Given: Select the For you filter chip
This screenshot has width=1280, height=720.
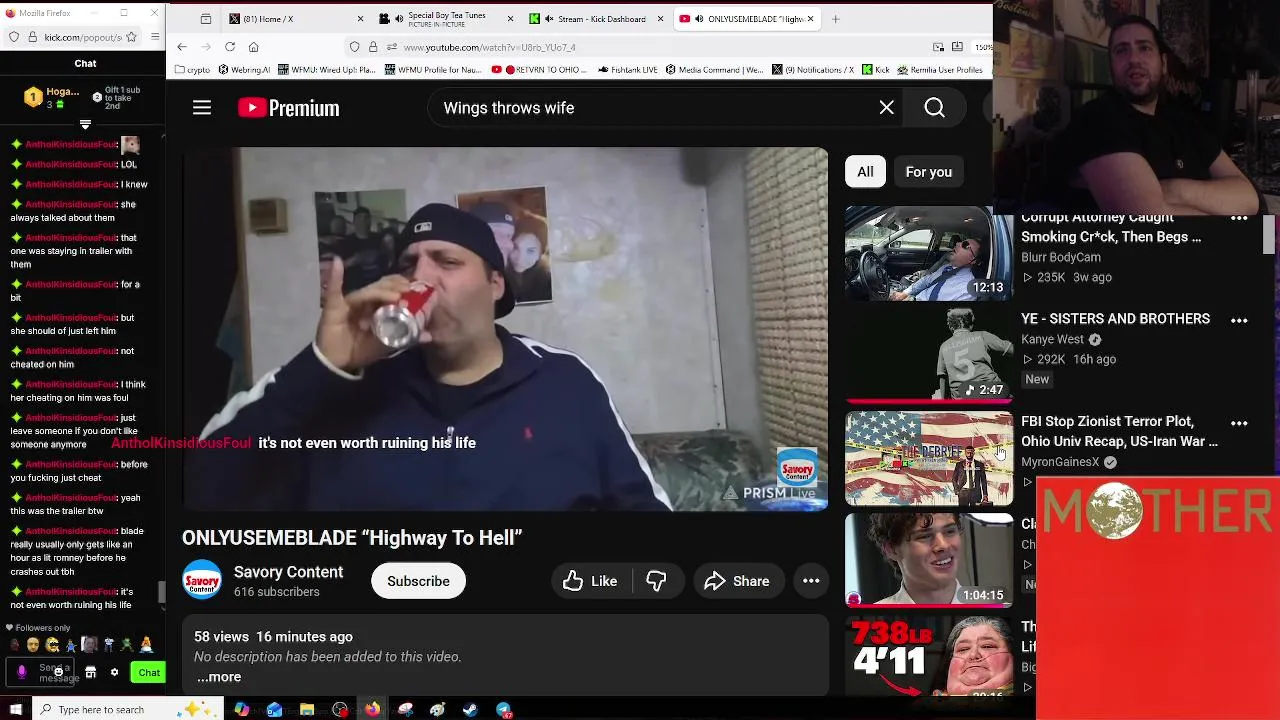Looking at the screenshot, I should pyautogui.click(x=929, y=172).
